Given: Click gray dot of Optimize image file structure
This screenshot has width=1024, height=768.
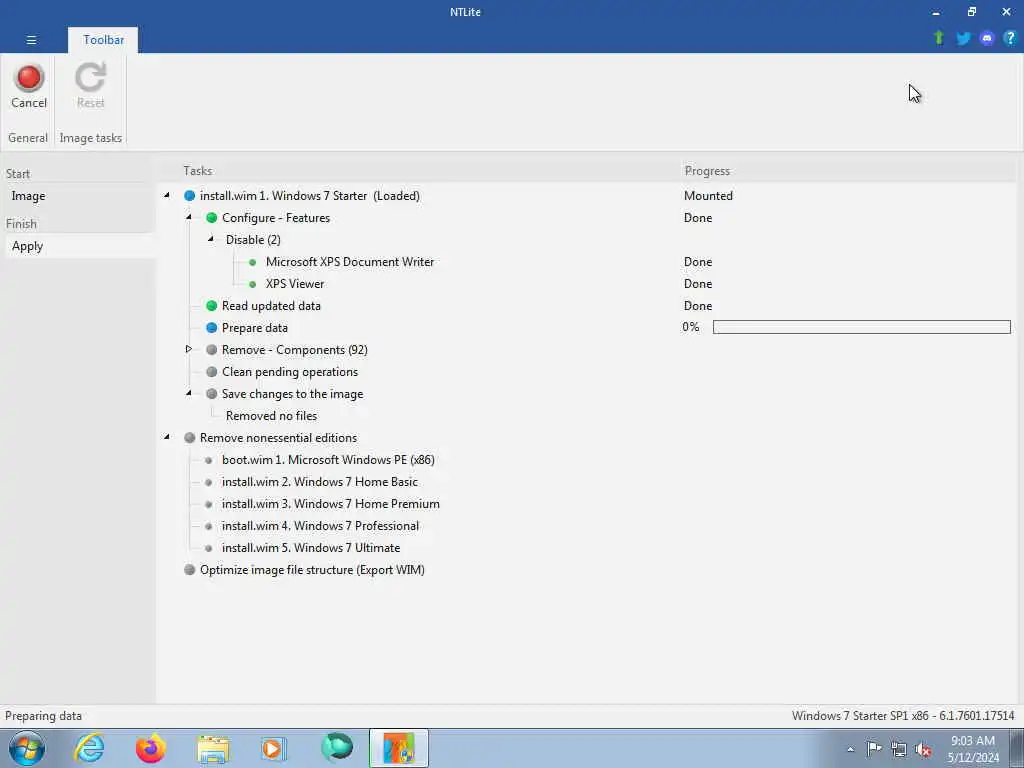Looking at the screenshot, I should click(x=189, y=570).
